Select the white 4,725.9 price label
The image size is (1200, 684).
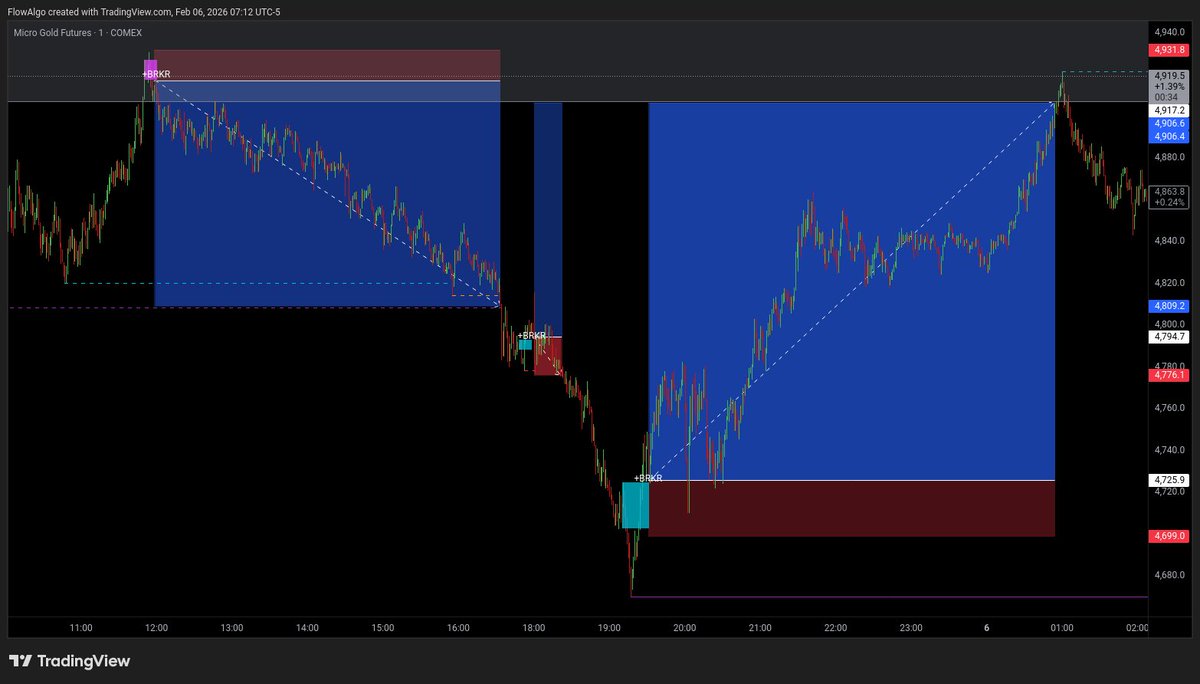click(x=1168, y=480)
